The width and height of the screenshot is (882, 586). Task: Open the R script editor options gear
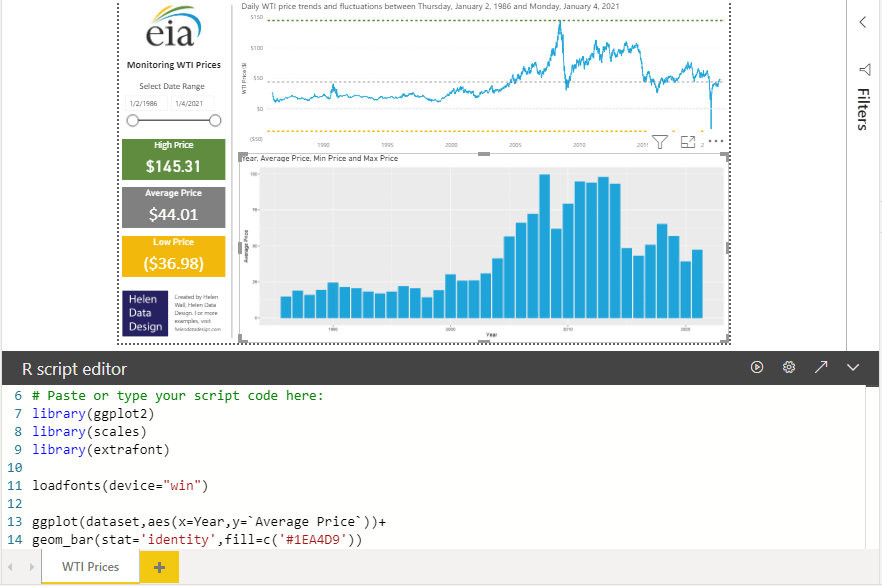pyautogui.click(x=789, y=367)
